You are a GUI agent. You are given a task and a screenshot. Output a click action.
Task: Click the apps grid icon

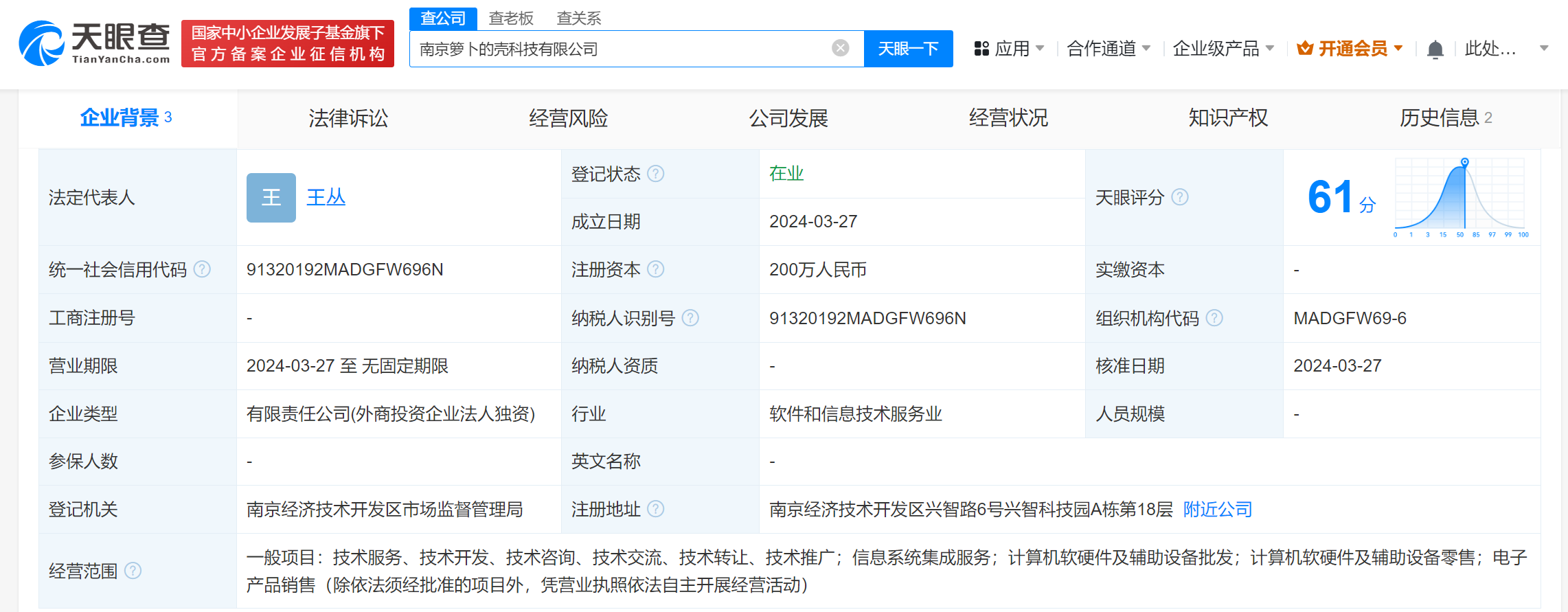[981, 49]
